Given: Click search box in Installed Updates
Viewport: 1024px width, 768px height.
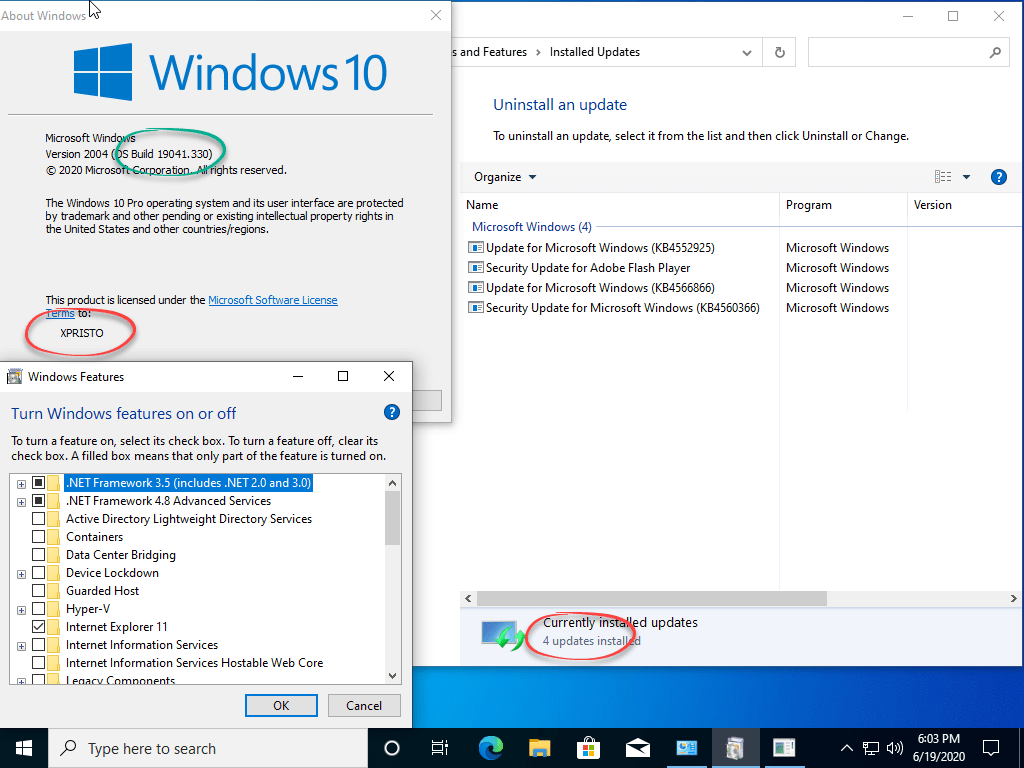Looking at the screenshot, I should coord(906,52).
